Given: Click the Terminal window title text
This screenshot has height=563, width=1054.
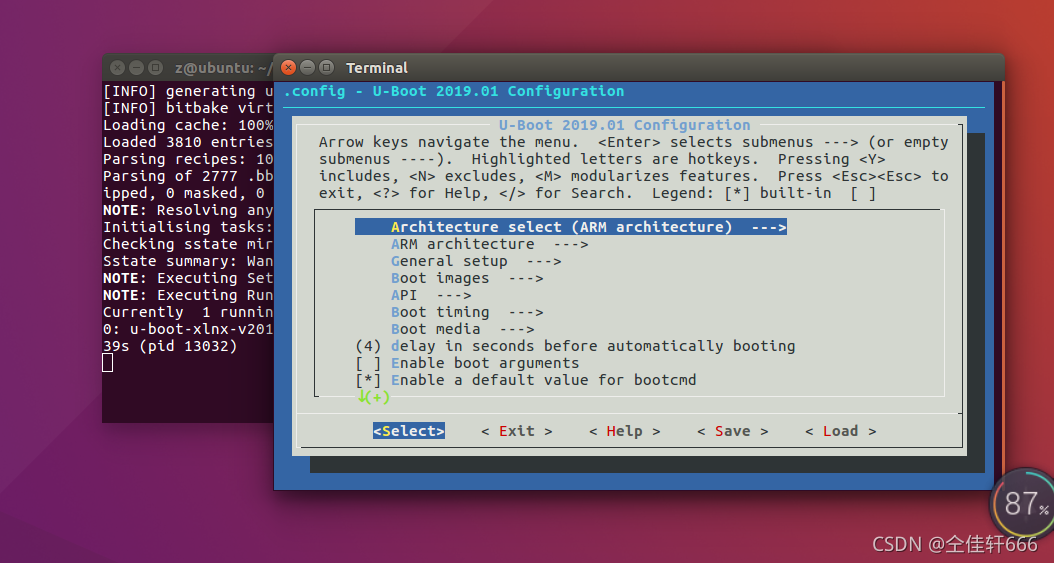Looking at the screenshot, I should coord(376,68).
